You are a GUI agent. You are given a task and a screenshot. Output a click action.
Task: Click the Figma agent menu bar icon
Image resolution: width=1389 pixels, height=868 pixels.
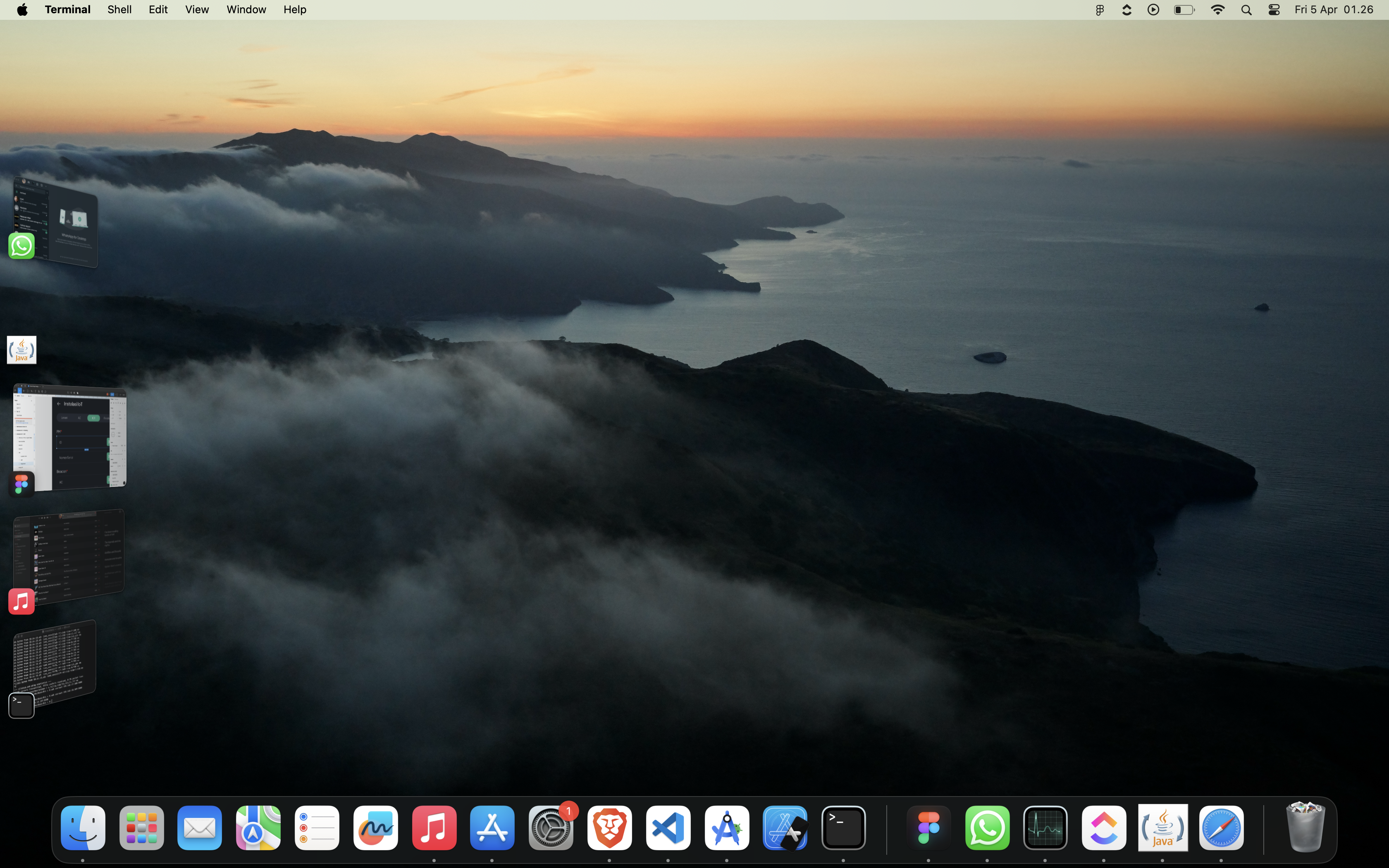pyautogui.click(x=1100, y=10)
